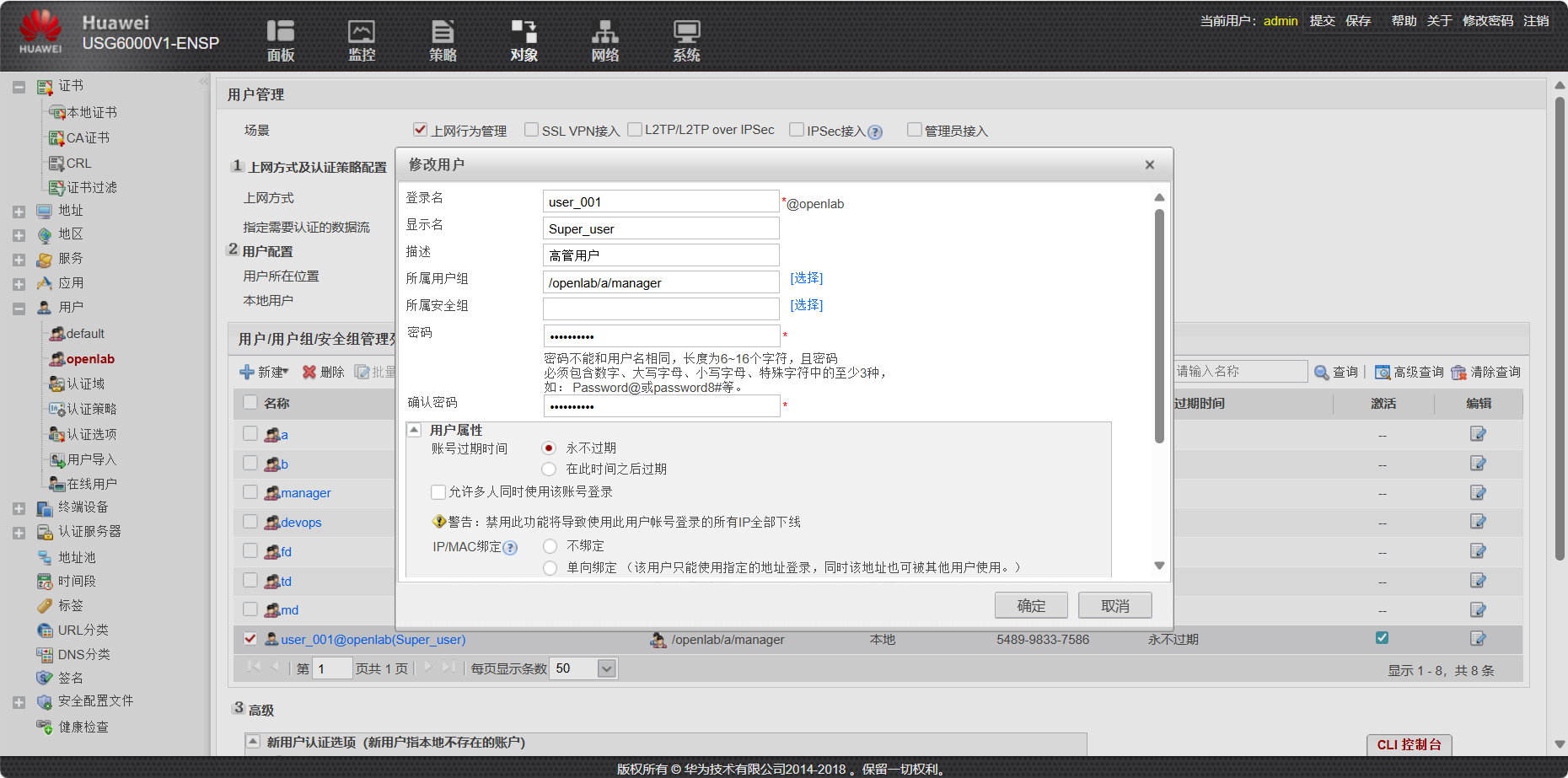Click 帮助 in top bar
Image resolution: width=1568 pixels, height=778 pixels.
[1404, 20]
